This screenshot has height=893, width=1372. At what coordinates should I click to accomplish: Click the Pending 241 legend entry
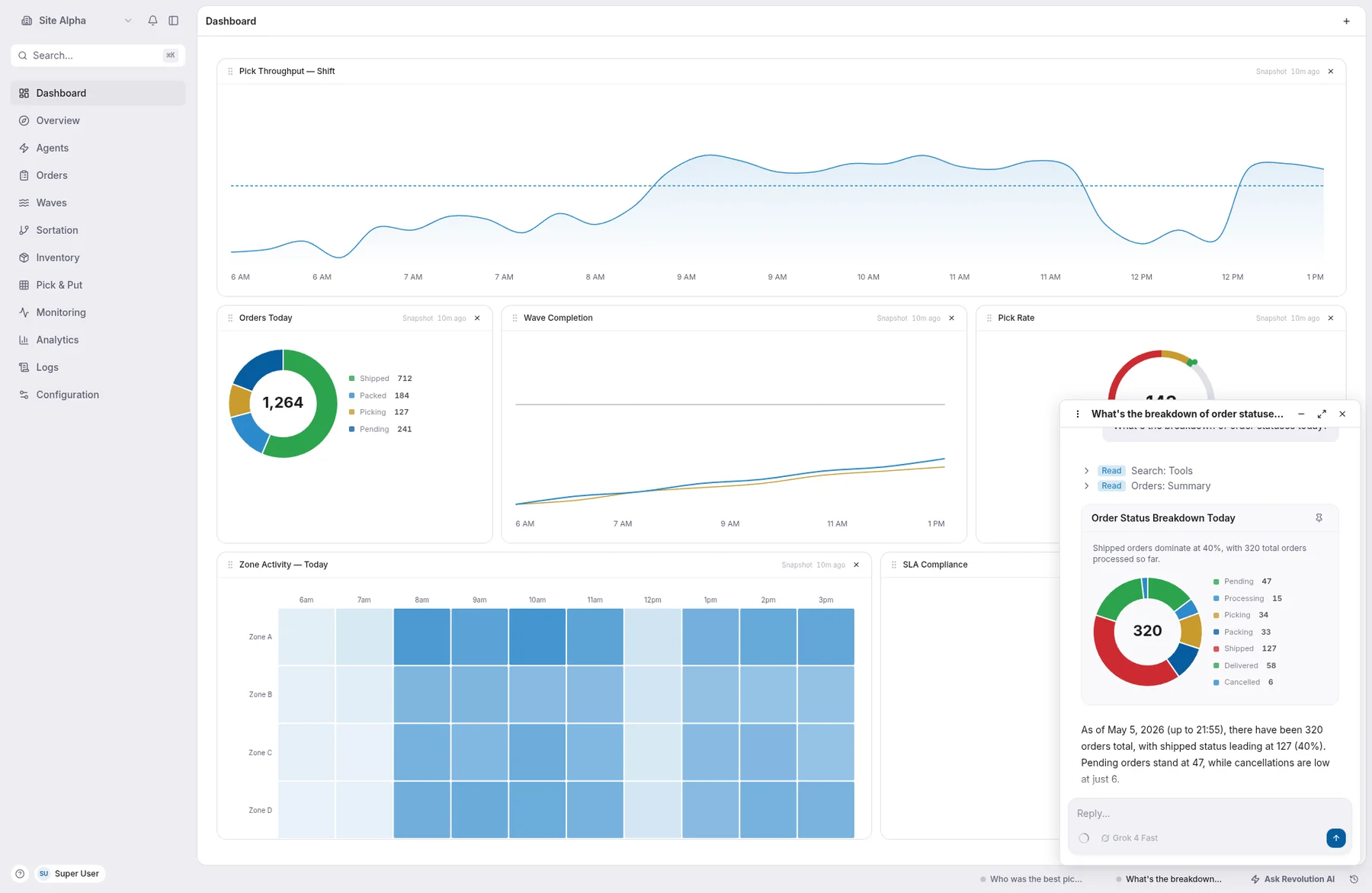click(x=380, y=430)
